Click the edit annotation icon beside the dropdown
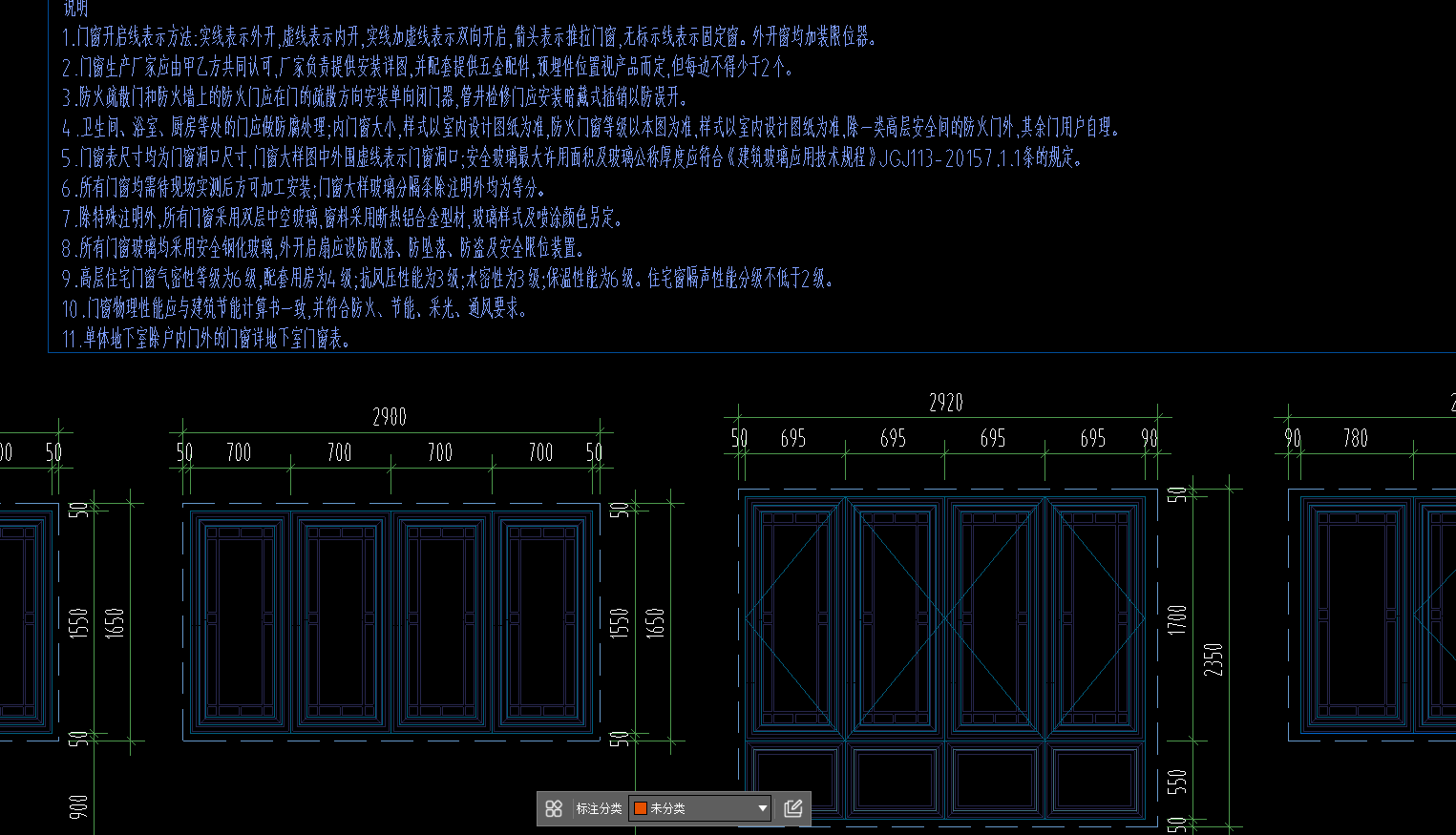Image resolution: width=1456 pixels, height=835 pixels. (x=792, y=808)
